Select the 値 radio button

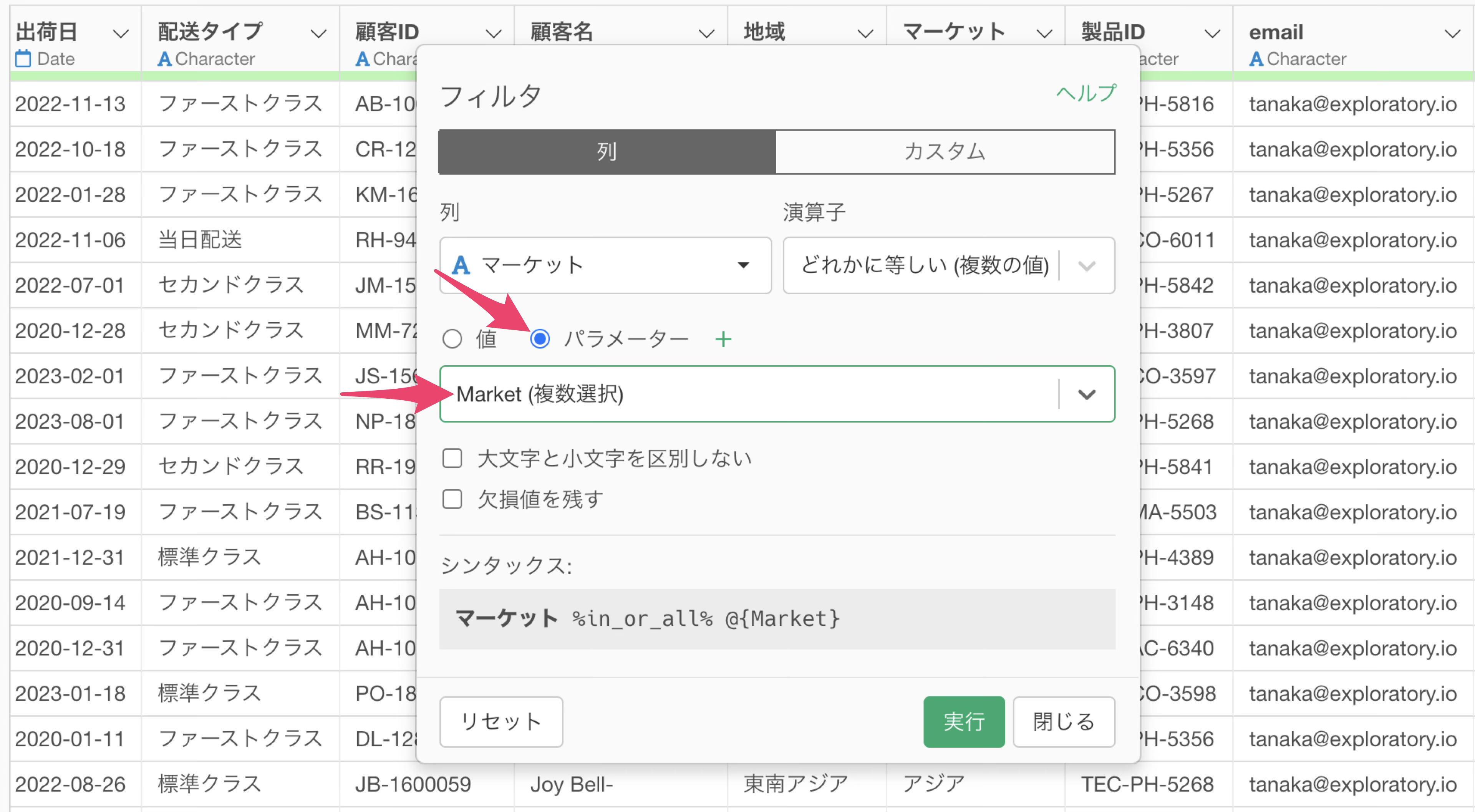(x=452, y=339)
